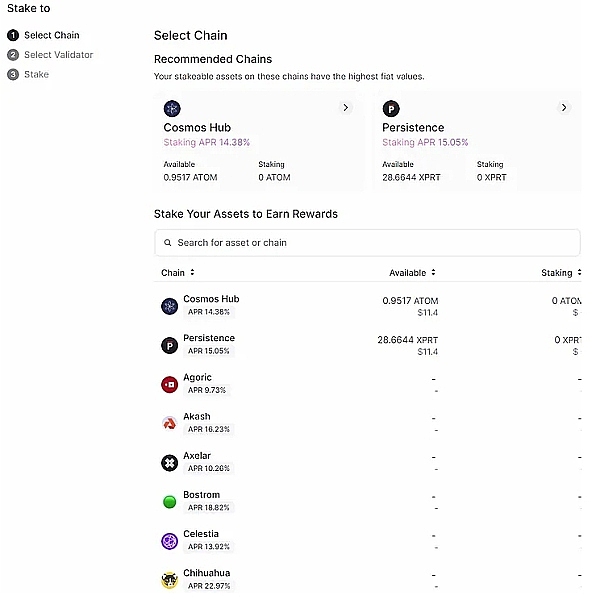The height and width of the screenshot is (600, 600).
Task: Select the Axelar chain icon
Action: (169, 462)
